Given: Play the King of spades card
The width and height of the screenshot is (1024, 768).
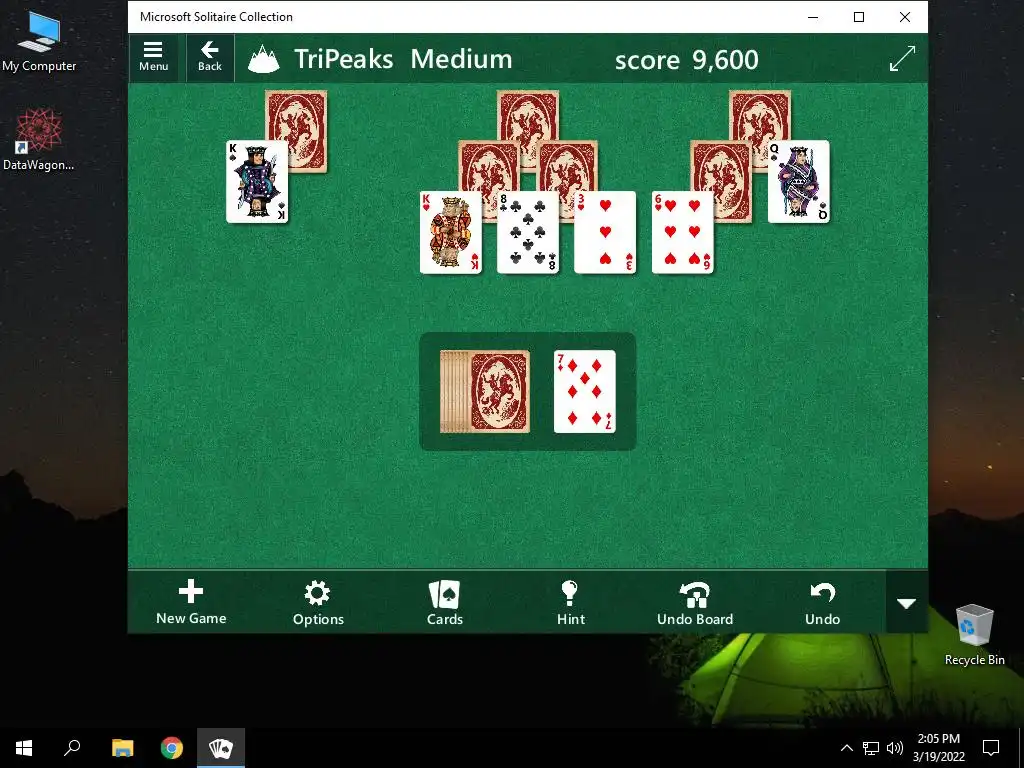Looking at the screenshot, I should pyautogui.click(x=257, y=182).
